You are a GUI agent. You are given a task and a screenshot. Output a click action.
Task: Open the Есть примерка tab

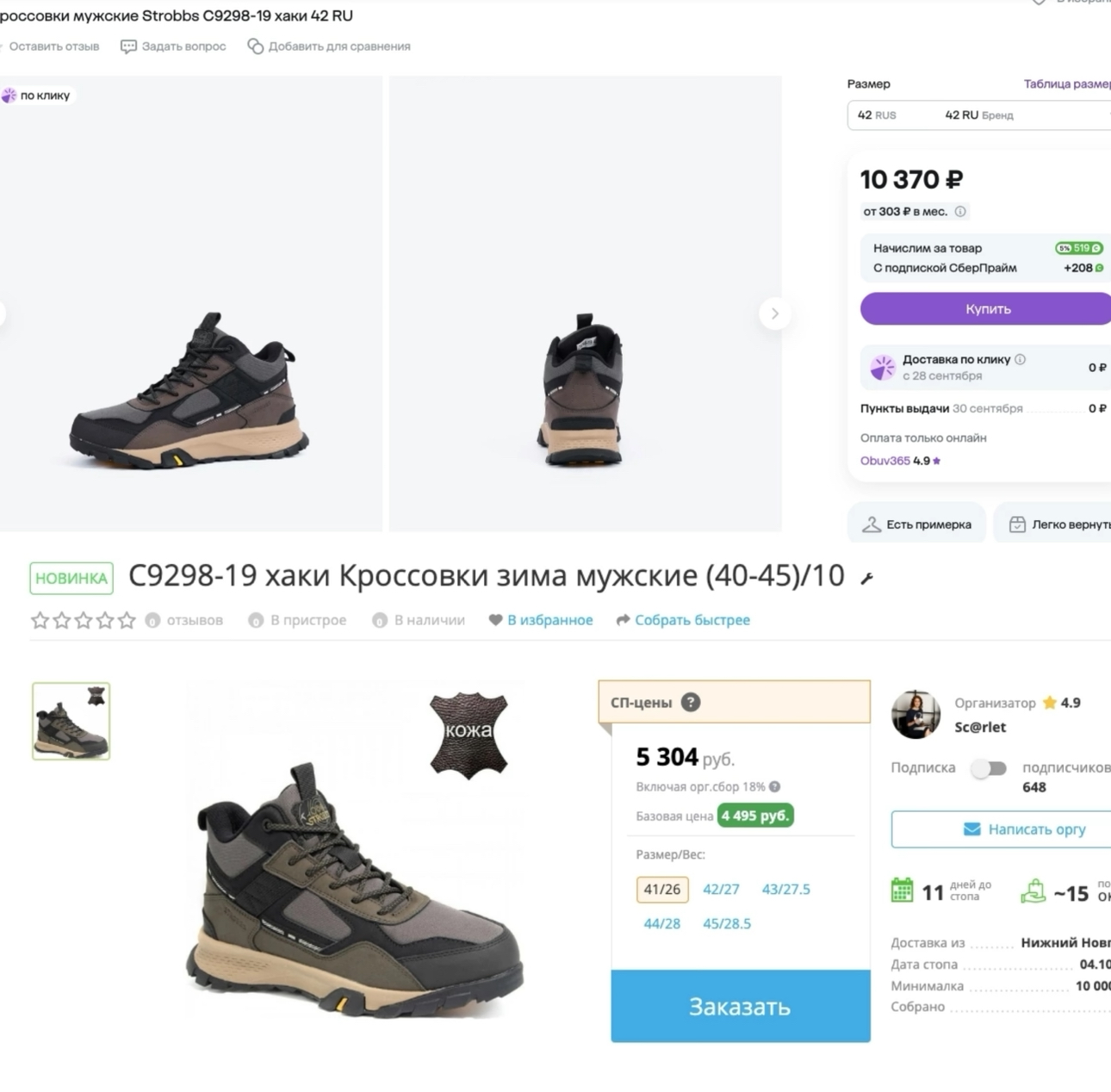(917, 524)
